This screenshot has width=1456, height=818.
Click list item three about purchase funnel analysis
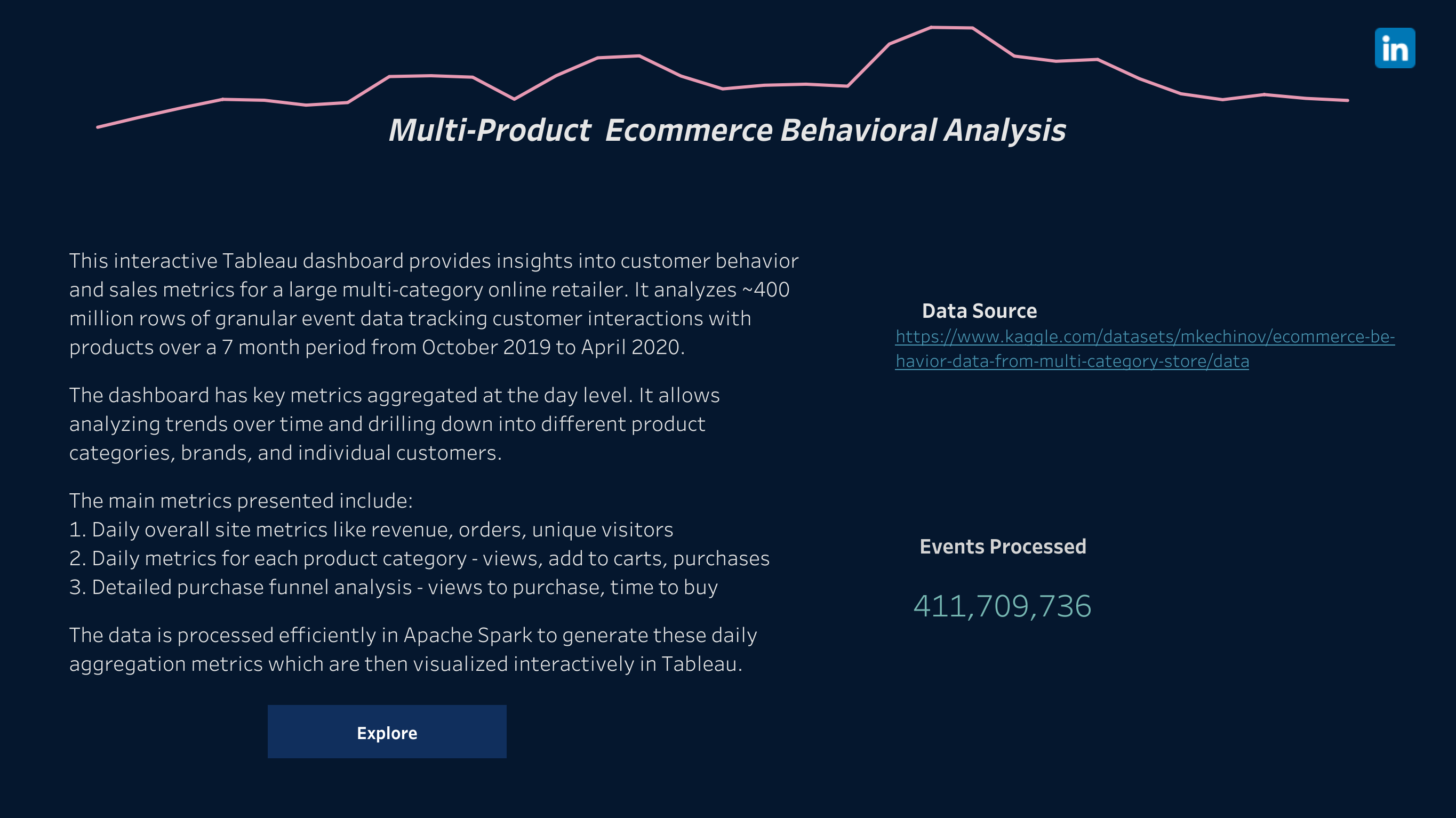click(394, 587)
